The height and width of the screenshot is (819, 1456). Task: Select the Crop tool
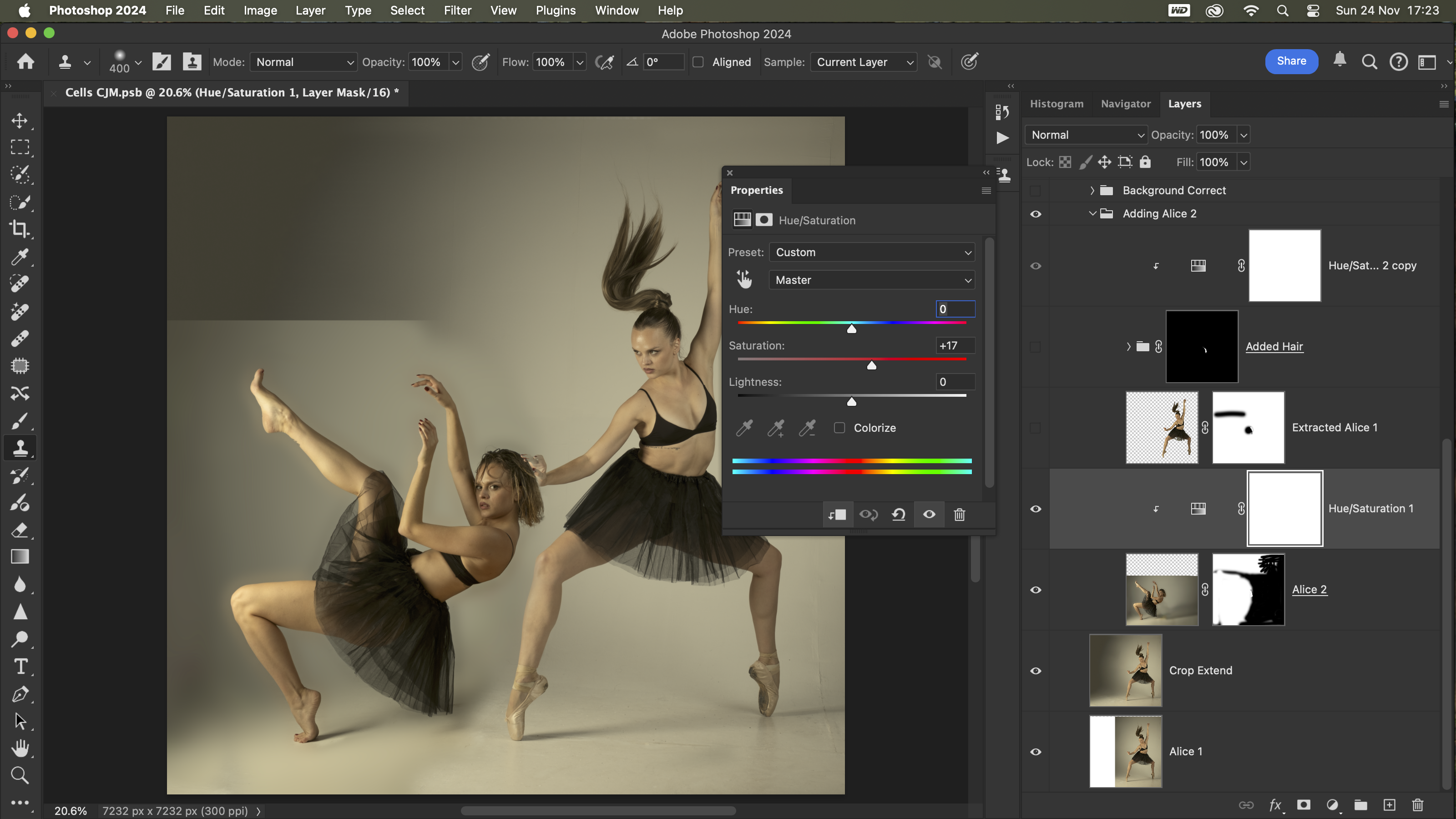20,229
